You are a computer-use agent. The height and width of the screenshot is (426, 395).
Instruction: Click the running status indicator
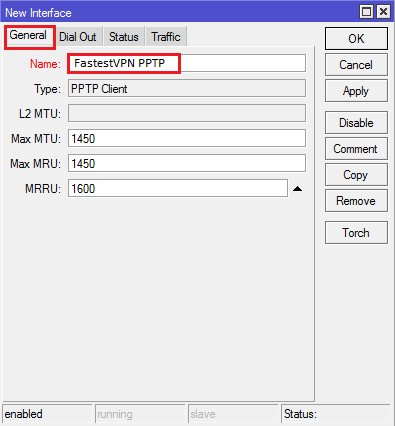coord(140,414)
